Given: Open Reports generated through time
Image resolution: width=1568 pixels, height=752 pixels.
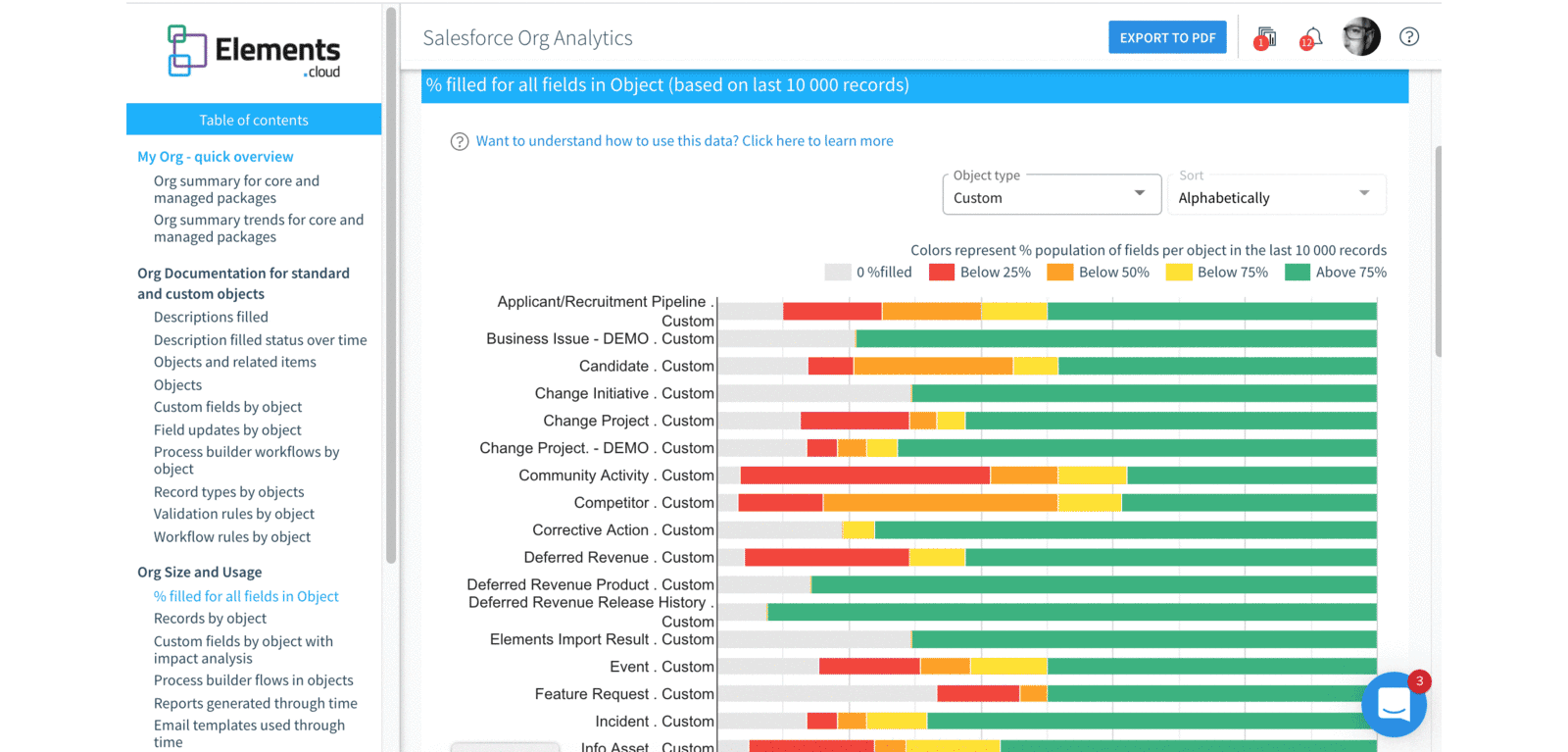Looking at the screenshot, I should [x=256, y=704].
